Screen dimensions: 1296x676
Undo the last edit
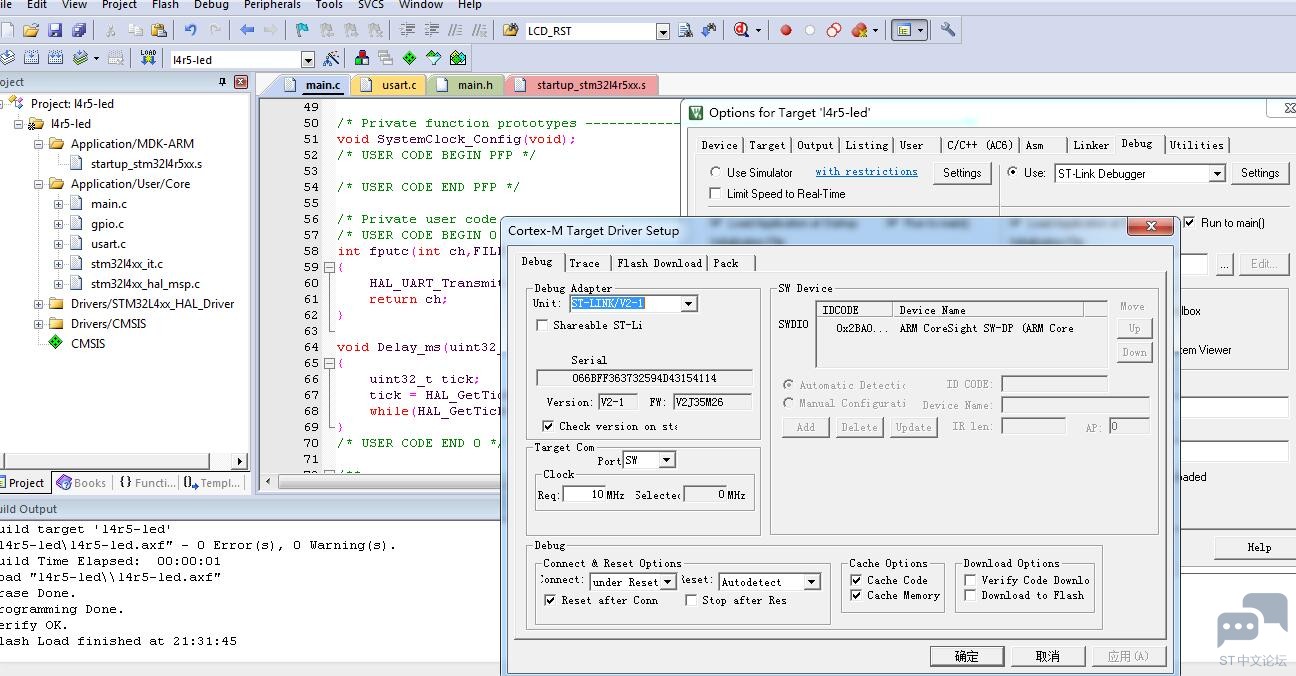(190, 30)
